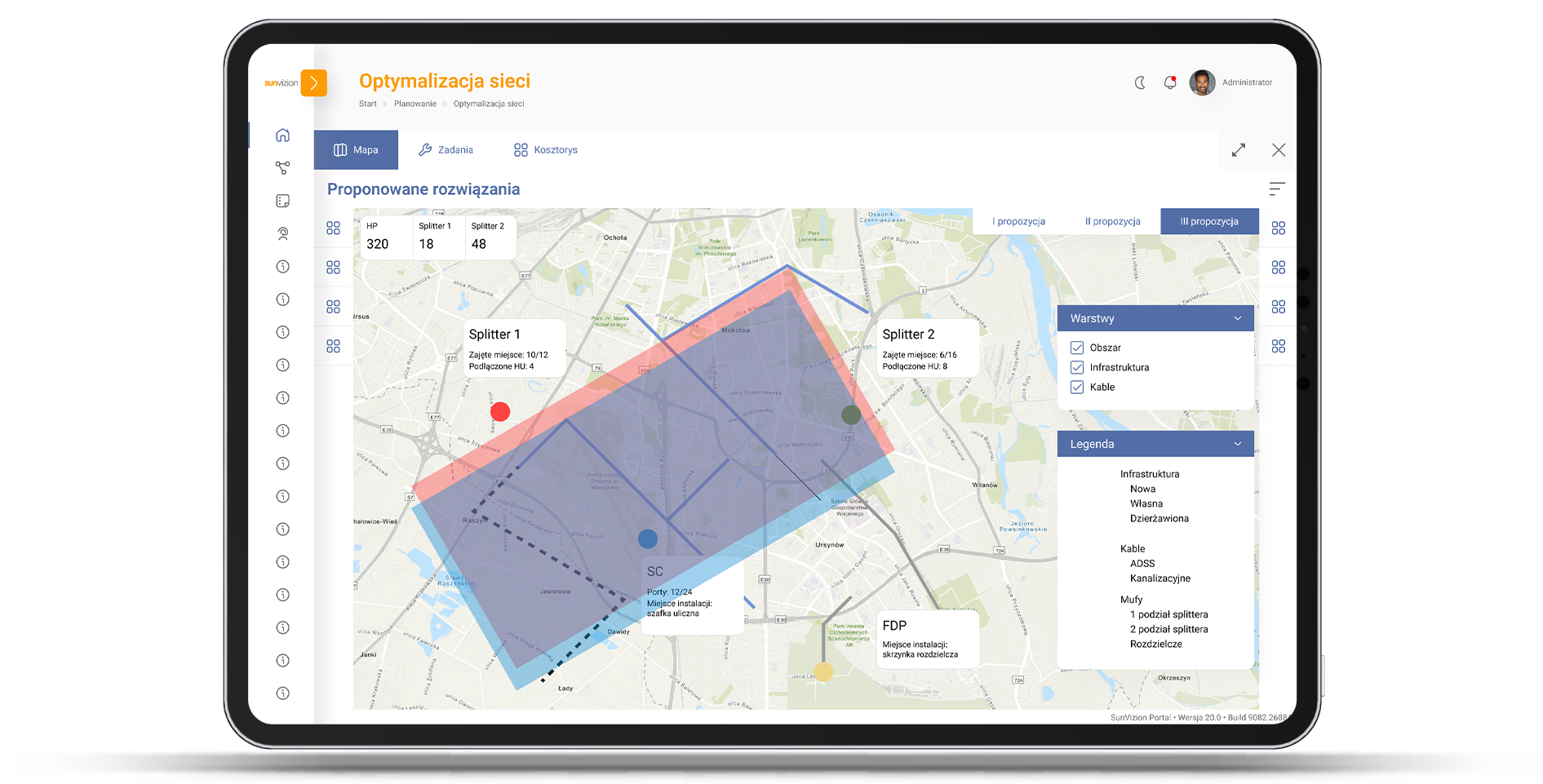The width and height of the screenshot is (1543, 784).
Task: Open the network nodes sidebar icon
Action: point(282,168)
